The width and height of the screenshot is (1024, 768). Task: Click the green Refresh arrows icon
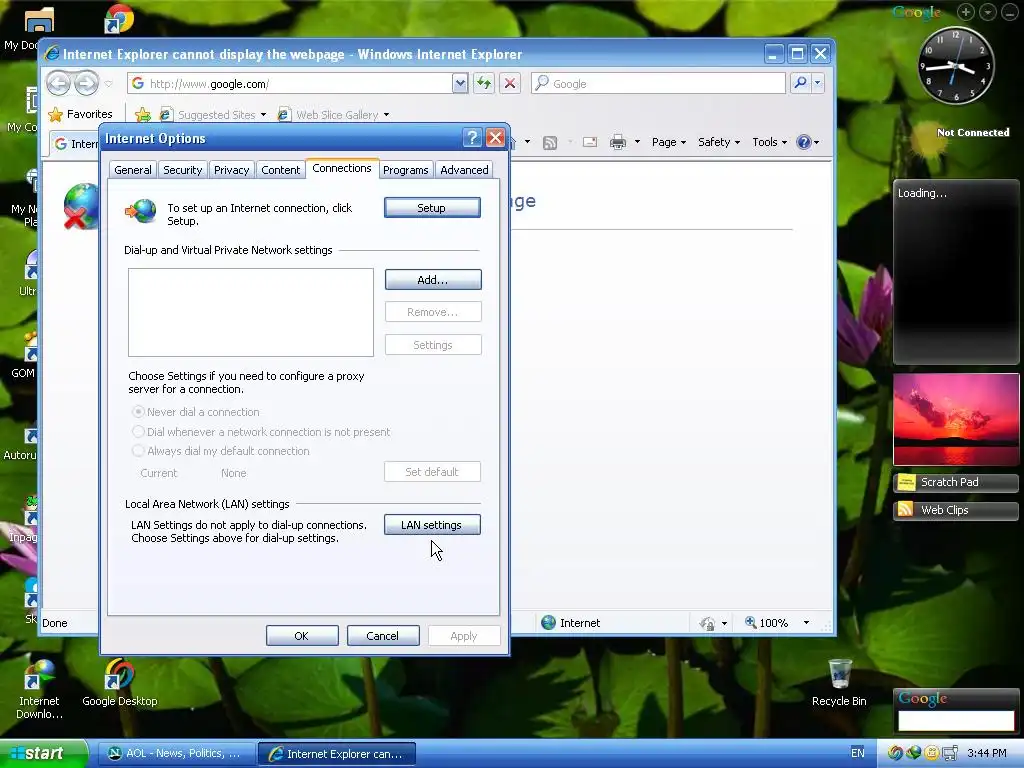(x=483, y=84)
